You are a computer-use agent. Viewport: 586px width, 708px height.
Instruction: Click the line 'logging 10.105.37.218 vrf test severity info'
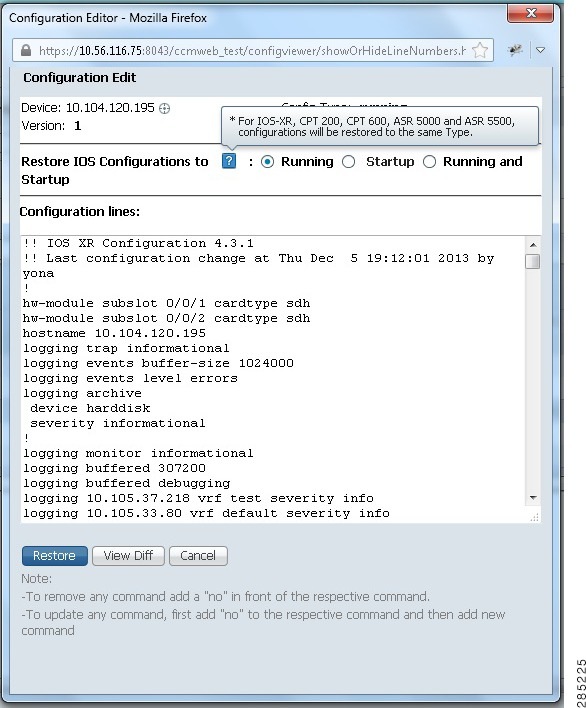(198, 498)
